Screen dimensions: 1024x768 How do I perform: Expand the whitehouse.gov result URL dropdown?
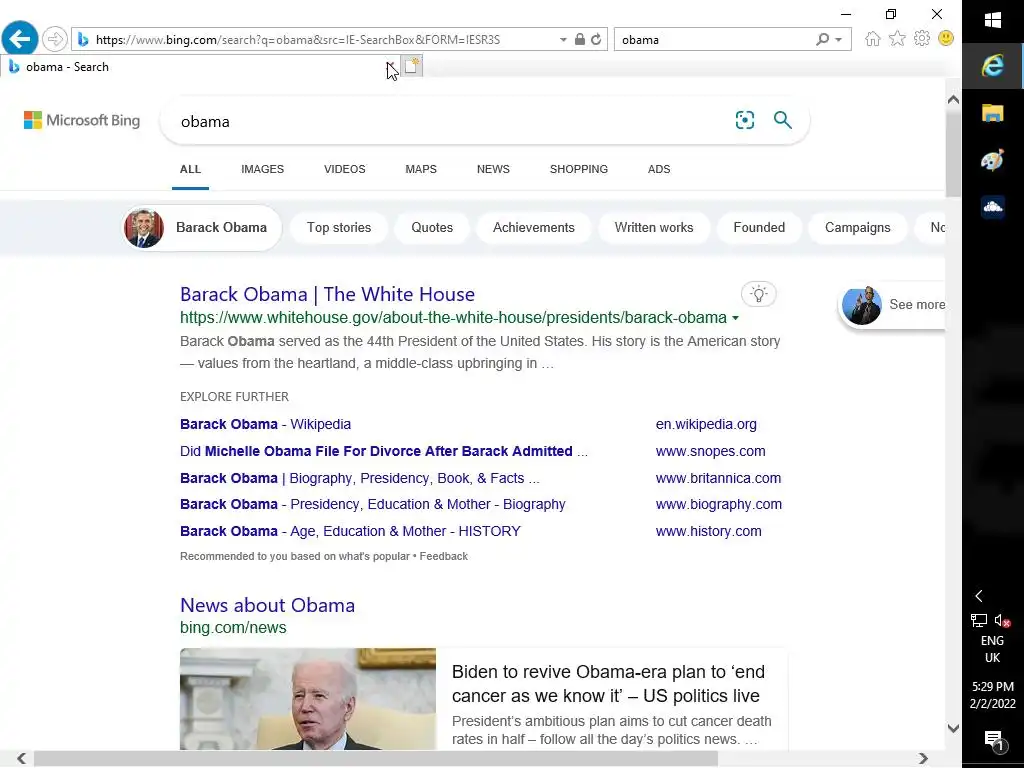pos(735,318)
